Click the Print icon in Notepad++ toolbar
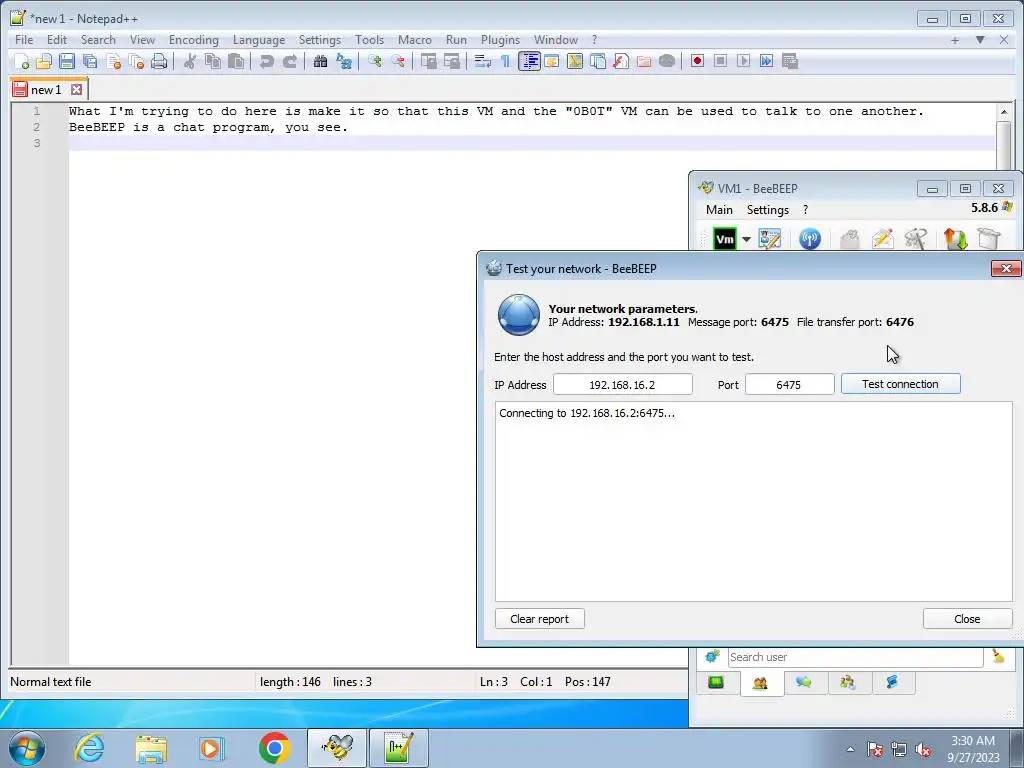This screenshot has width=1024, height=768. click(x=159, y=61)
